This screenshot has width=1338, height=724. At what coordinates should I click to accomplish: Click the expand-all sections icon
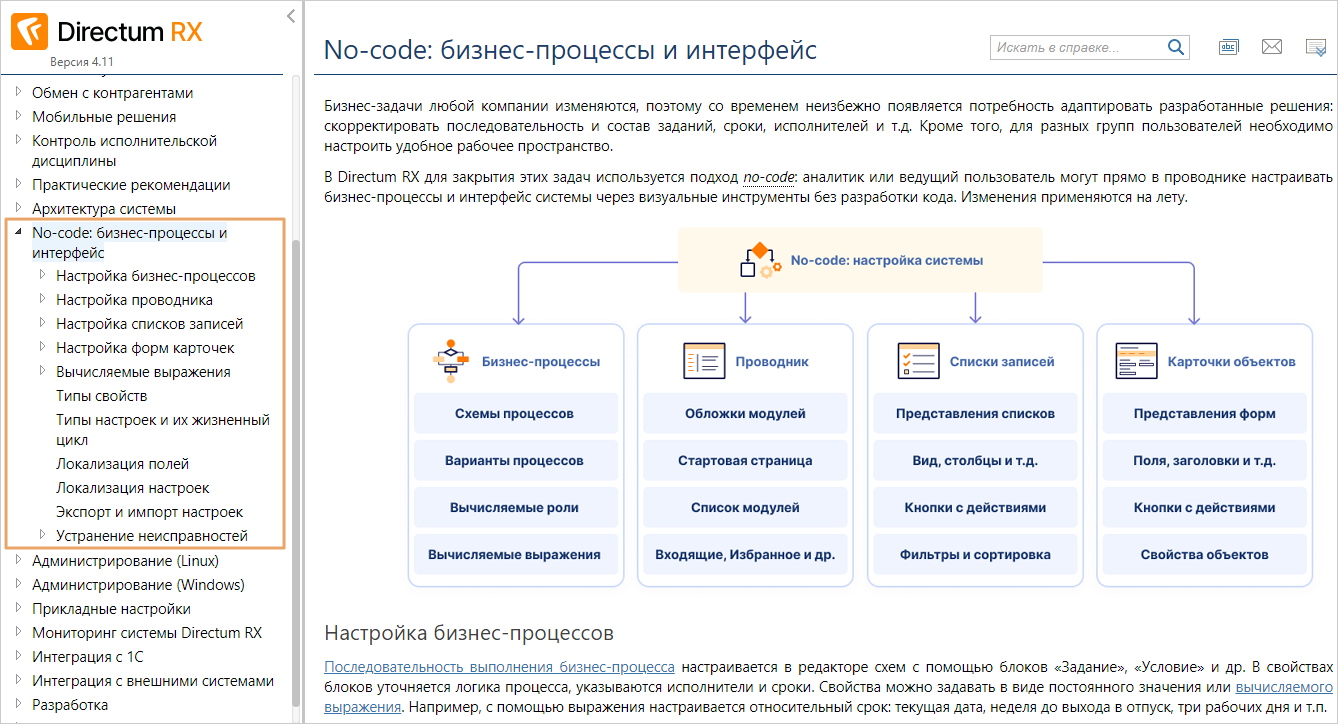pyautogui.click(x=1315, y=48)
